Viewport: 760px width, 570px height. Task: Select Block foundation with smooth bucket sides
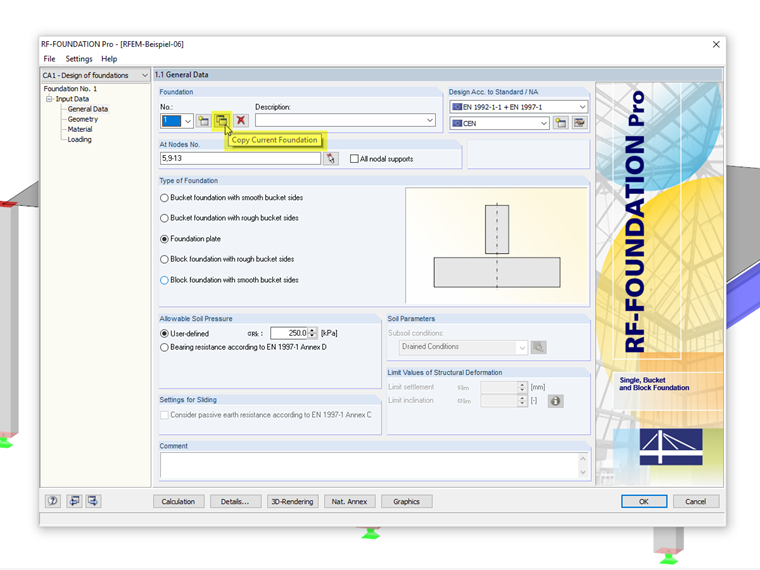tap(164, 280)
